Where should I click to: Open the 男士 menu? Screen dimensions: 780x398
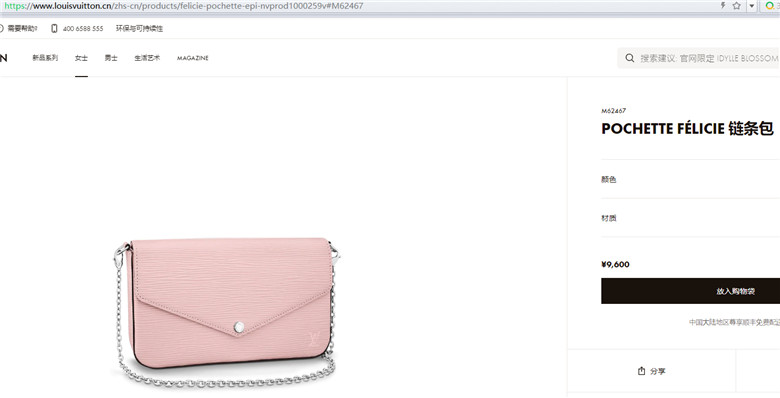111,58
